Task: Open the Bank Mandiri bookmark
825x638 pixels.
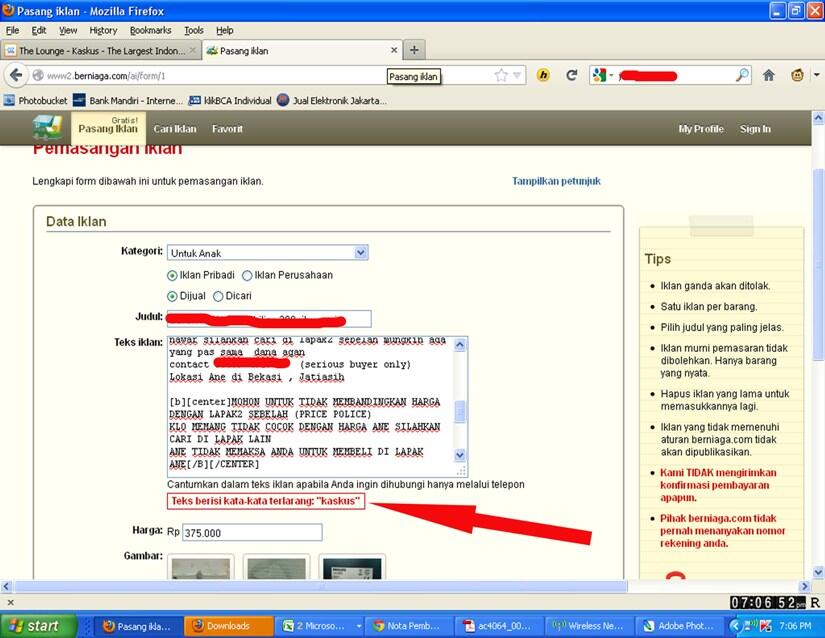Action: coord(128,100)
